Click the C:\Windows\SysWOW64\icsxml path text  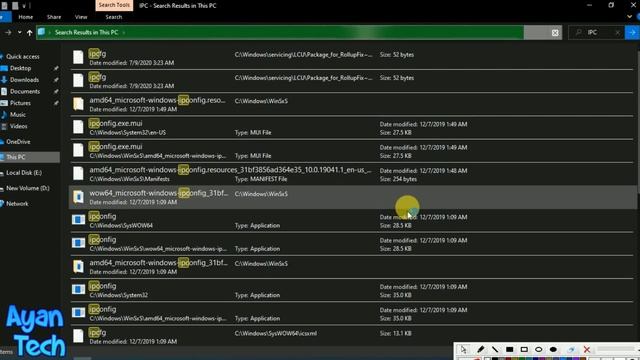[x=276, y=333]
